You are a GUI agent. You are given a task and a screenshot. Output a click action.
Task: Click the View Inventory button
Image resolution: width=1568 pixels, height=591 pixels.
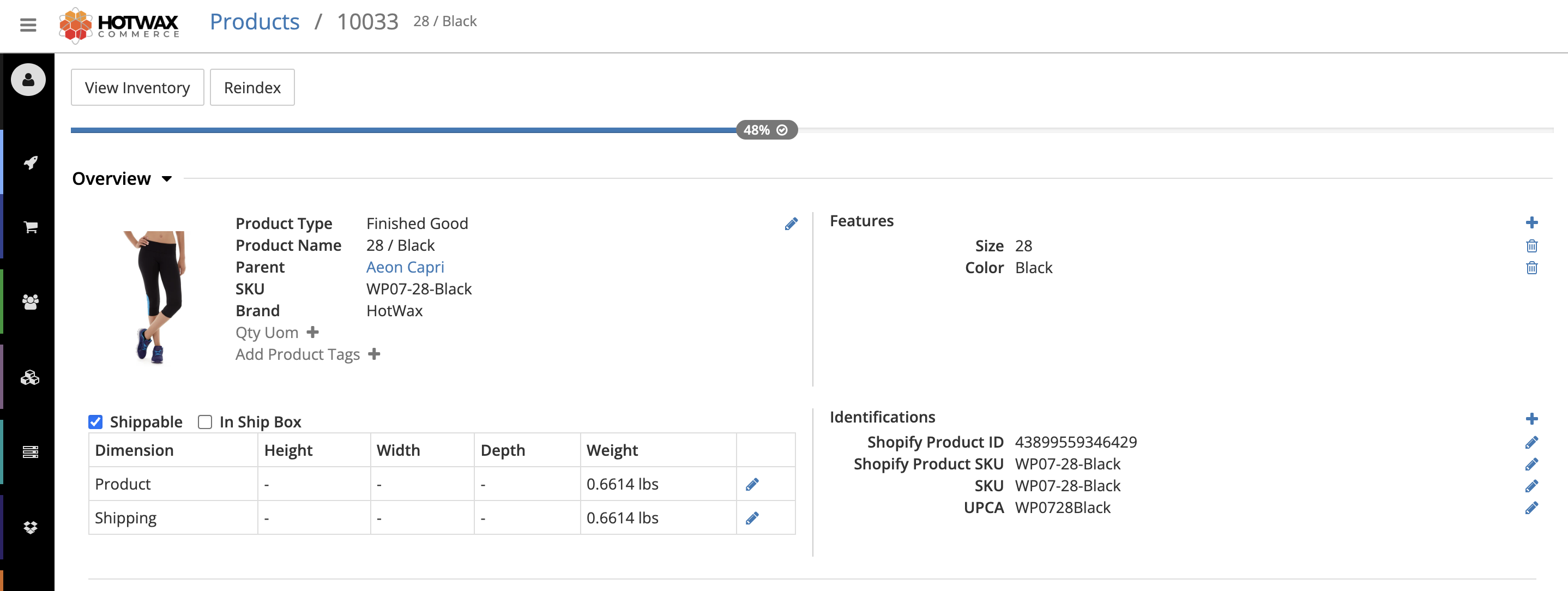pyautogui.click(x=137, y=88)
